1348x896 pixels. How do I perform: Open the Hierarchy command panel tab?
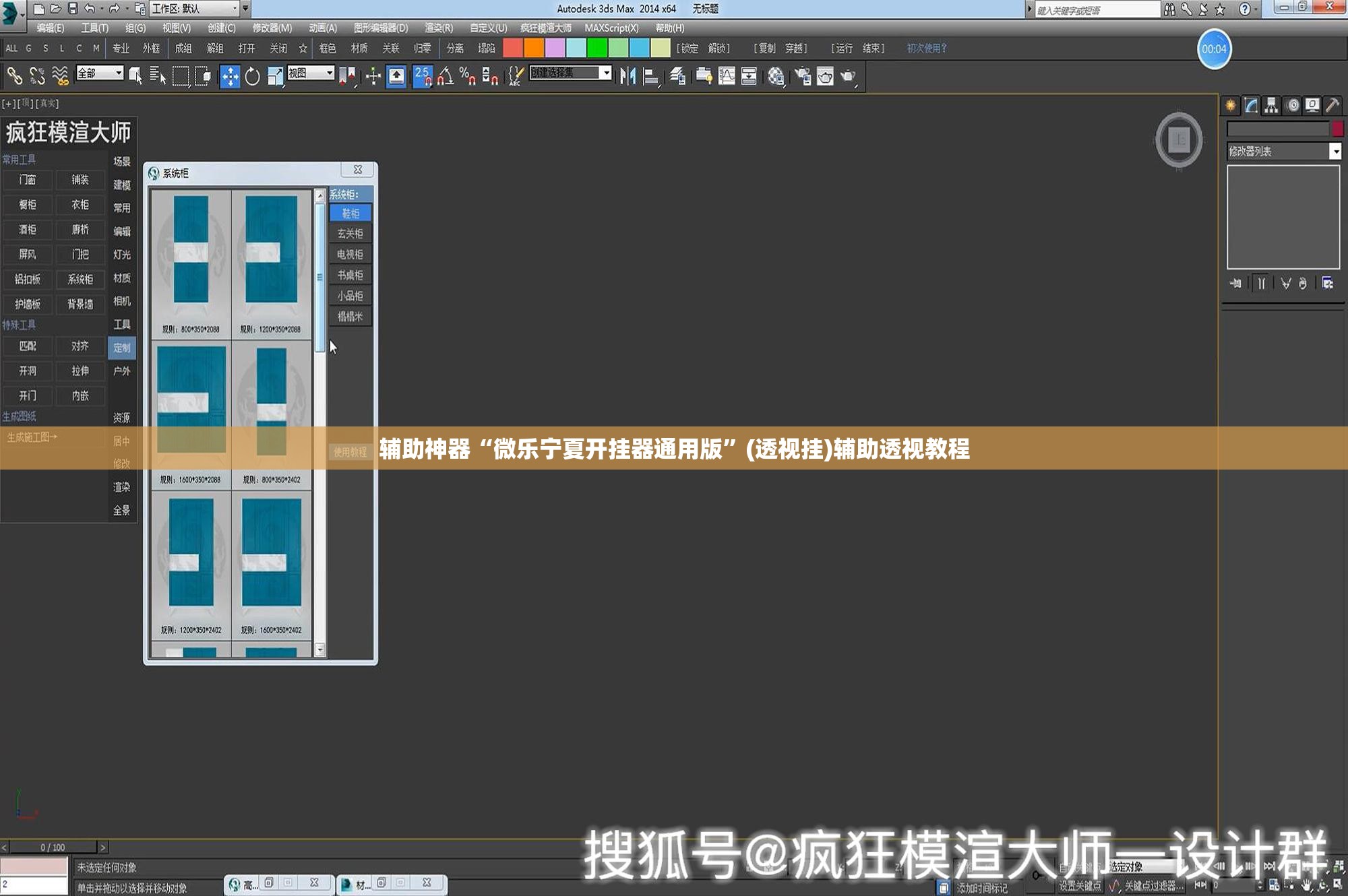coord(1271,106)
